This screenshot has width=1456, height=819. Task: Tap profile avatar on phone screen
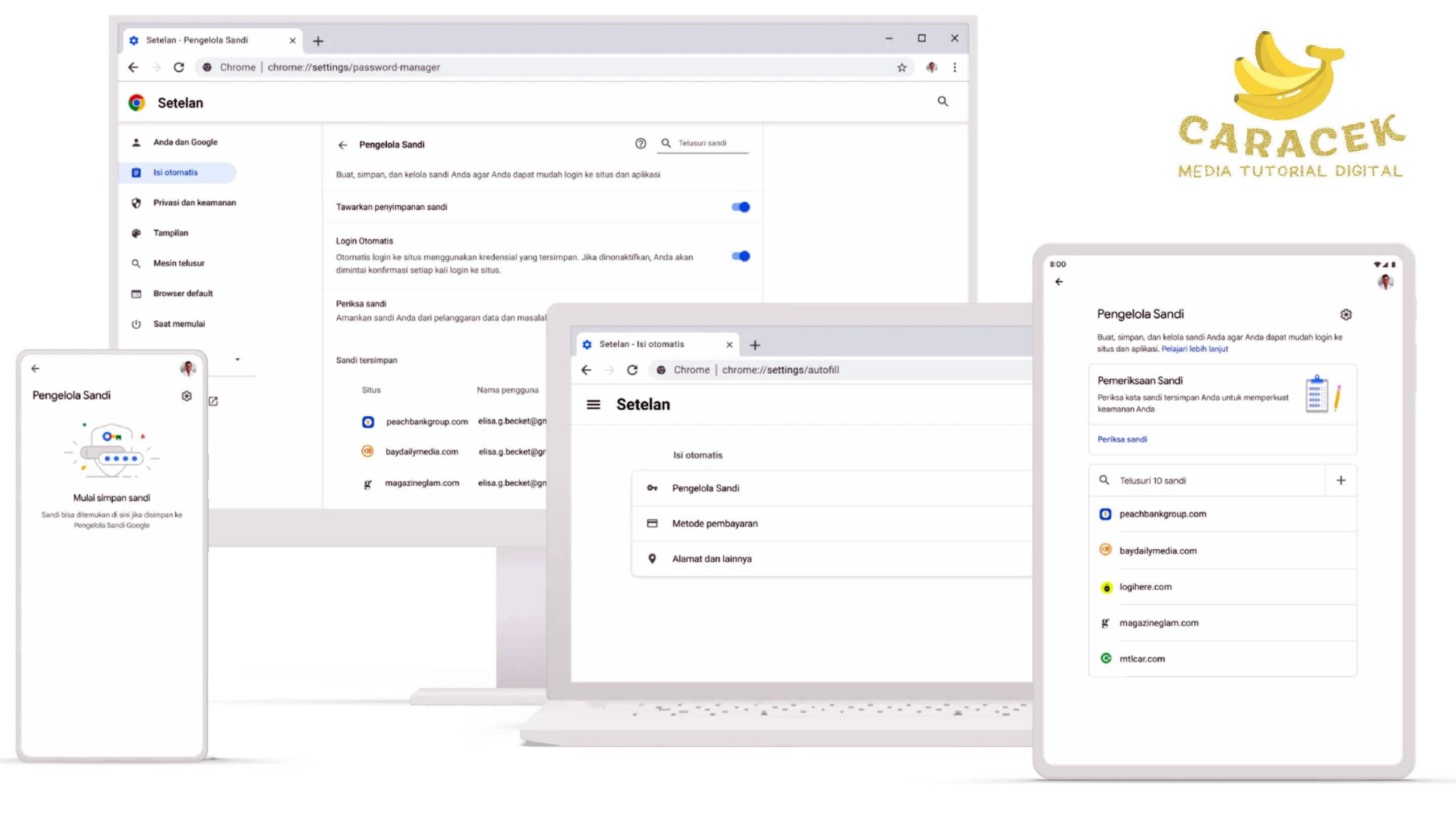pyautogui.click(x=188, y=369)
